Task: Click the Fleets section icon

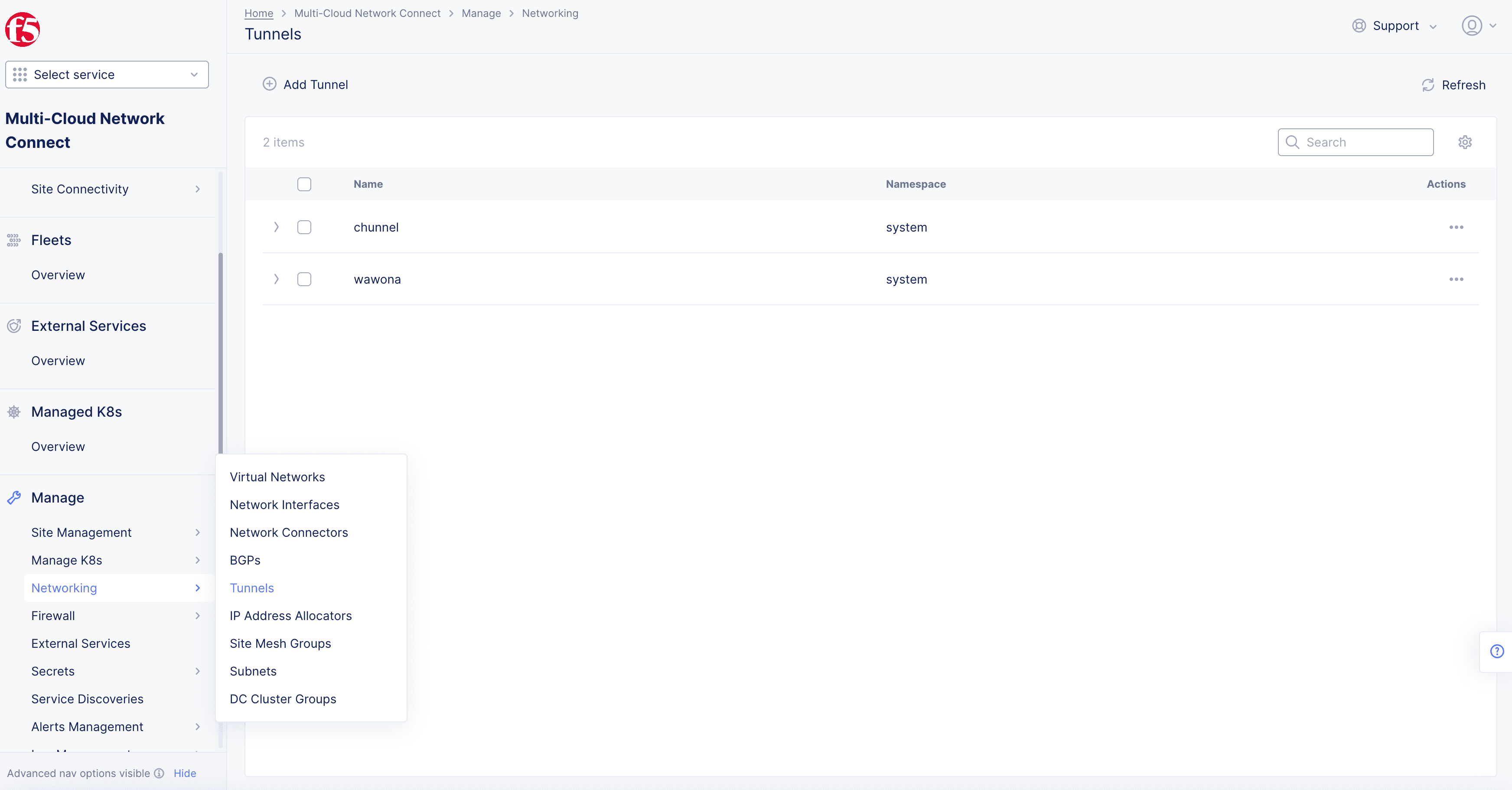Action: tap(14, 240)
